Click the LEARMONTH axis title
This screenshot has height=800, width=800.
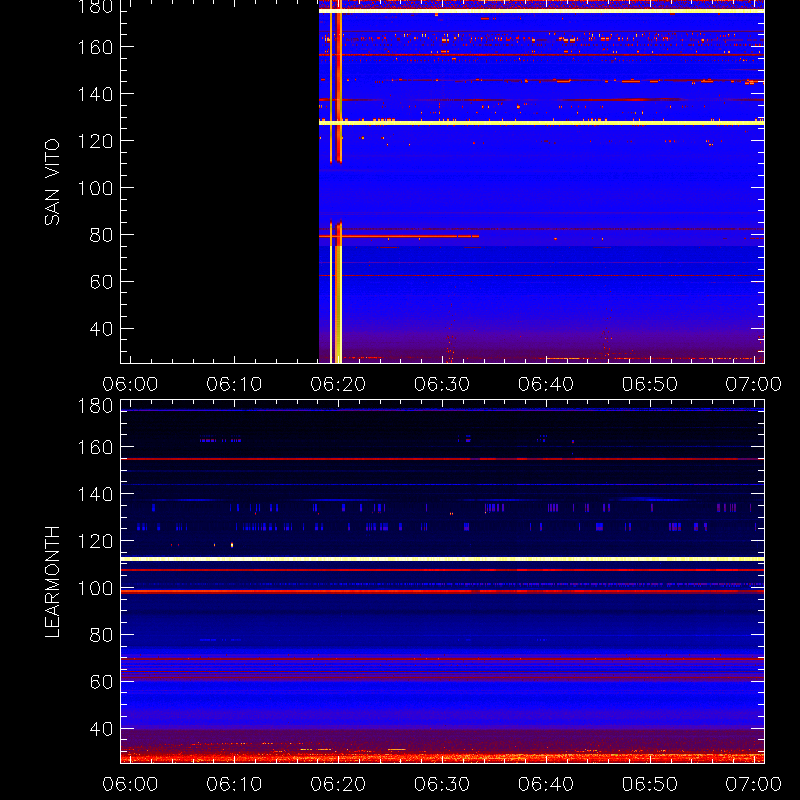(52, 582)
